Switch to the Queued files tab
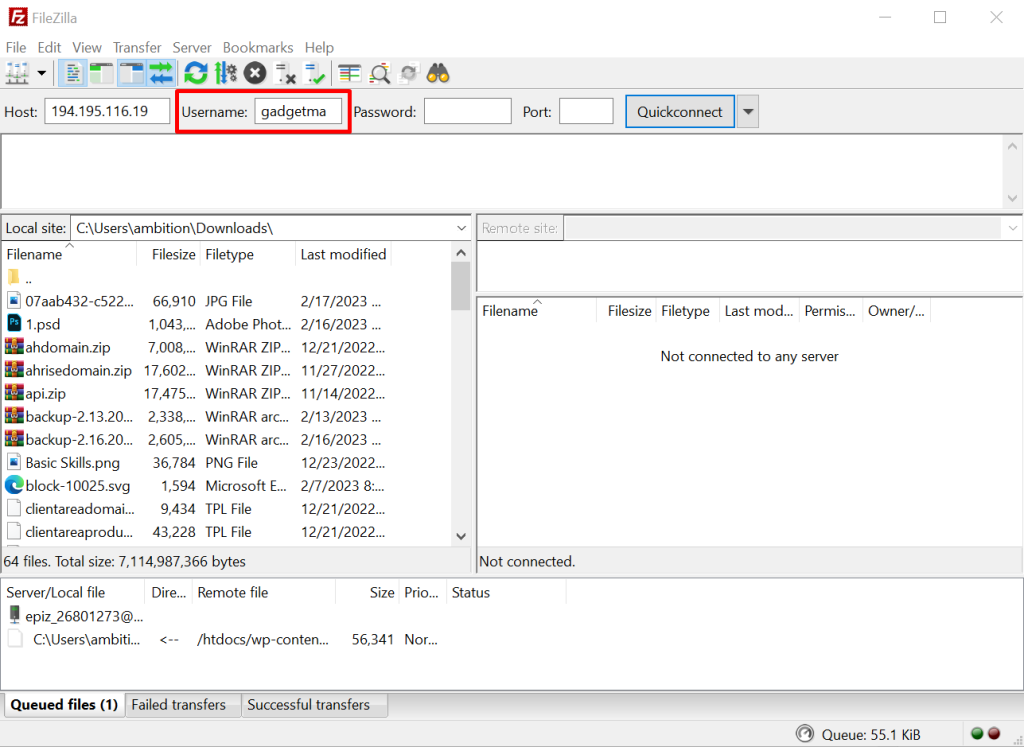 (64, 705)
